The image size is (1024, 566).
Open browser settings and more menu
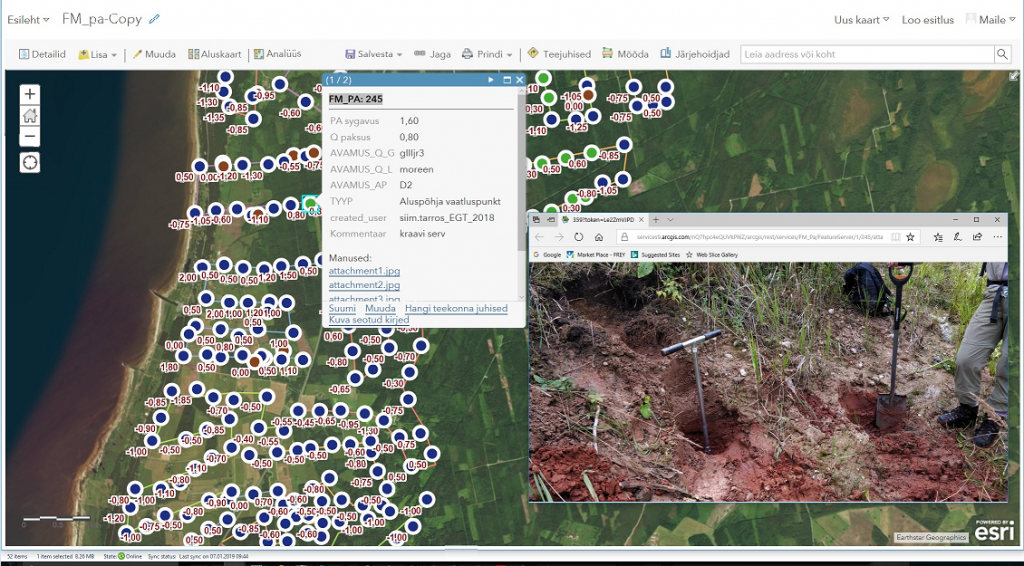coord(997,237)
